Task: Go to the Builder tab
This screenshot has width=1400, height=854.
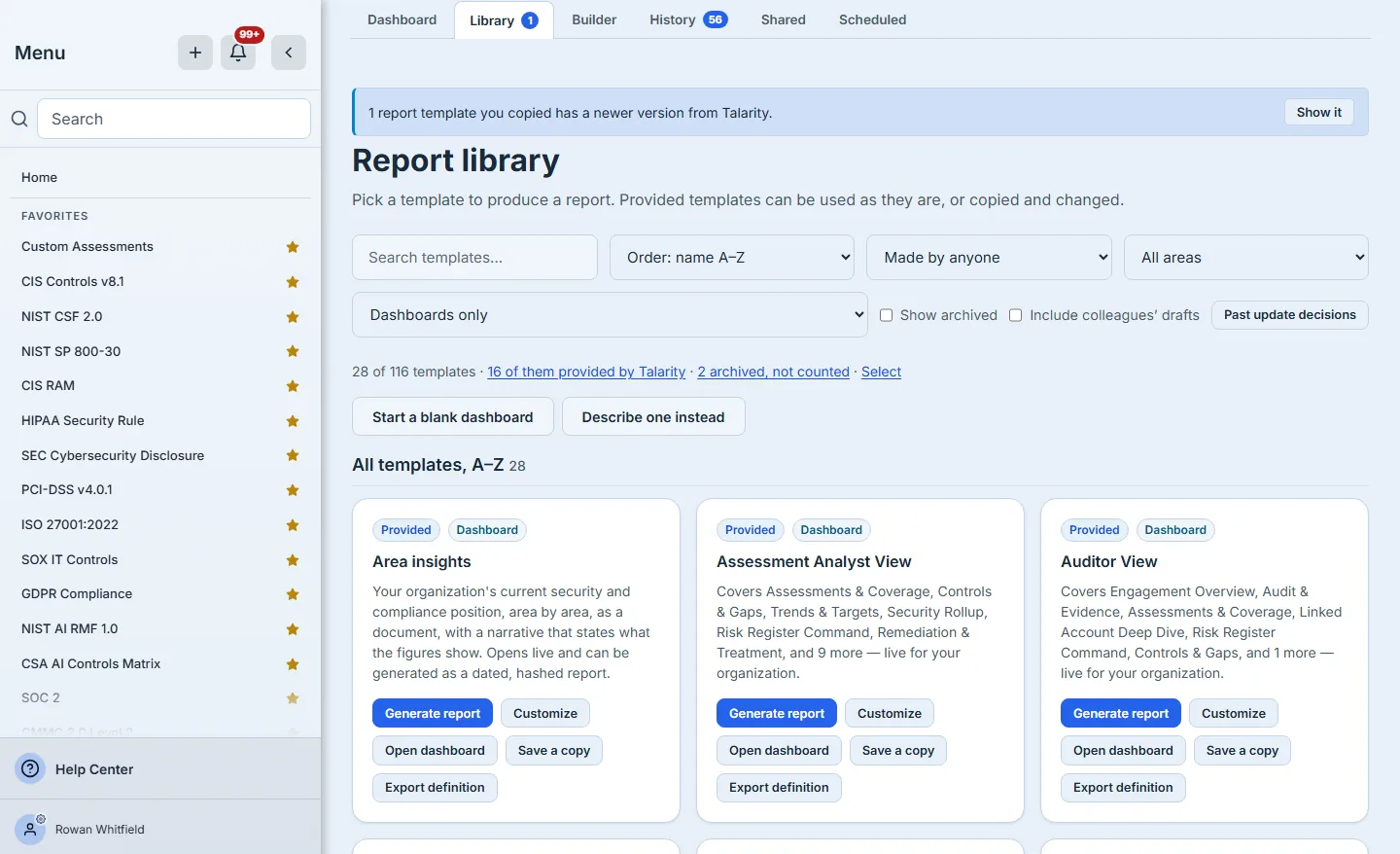Action: pyautogui.click(x=594, y=19)
